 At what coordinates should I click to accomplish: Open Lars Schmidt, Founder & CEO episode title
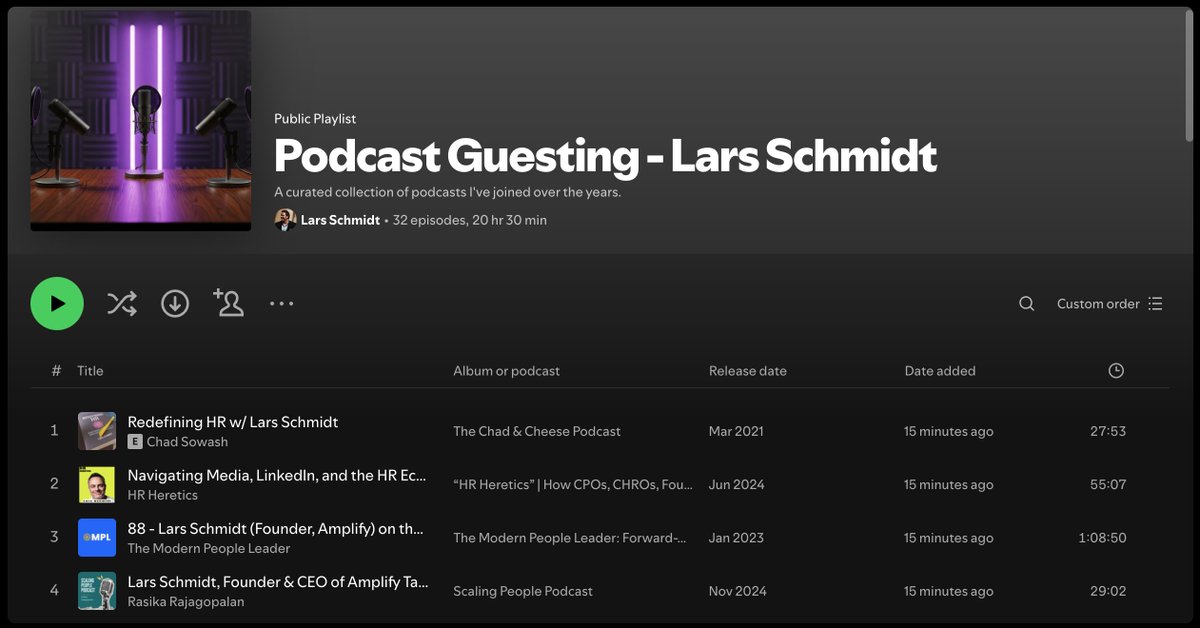coord(278,581)
